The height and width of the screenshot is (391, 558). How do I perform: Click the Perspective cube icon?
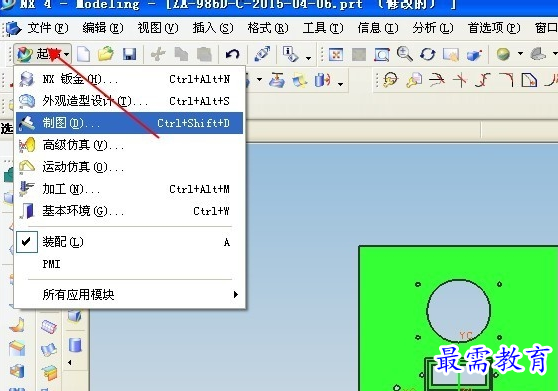474,55
